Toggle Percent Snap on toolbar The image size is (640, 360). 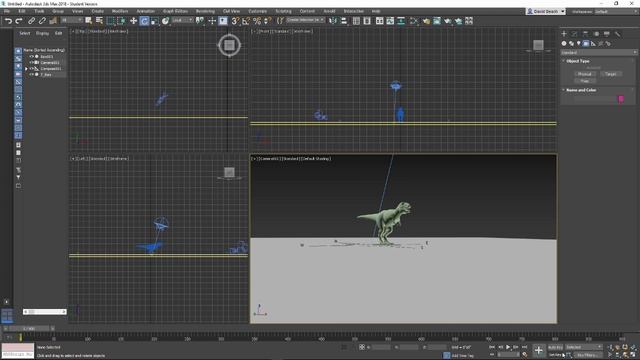(257, 21)
